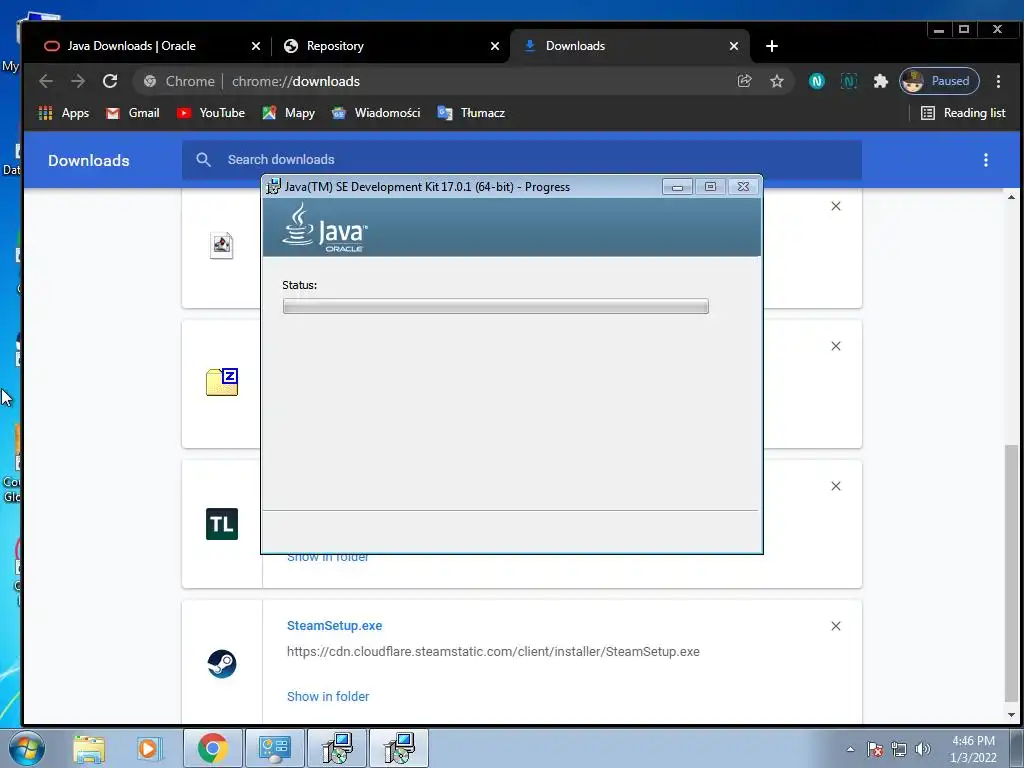Viewport: 1024px width, 768px height.
Task: Click the TL application download icon
Action: (x=222, y=524)
